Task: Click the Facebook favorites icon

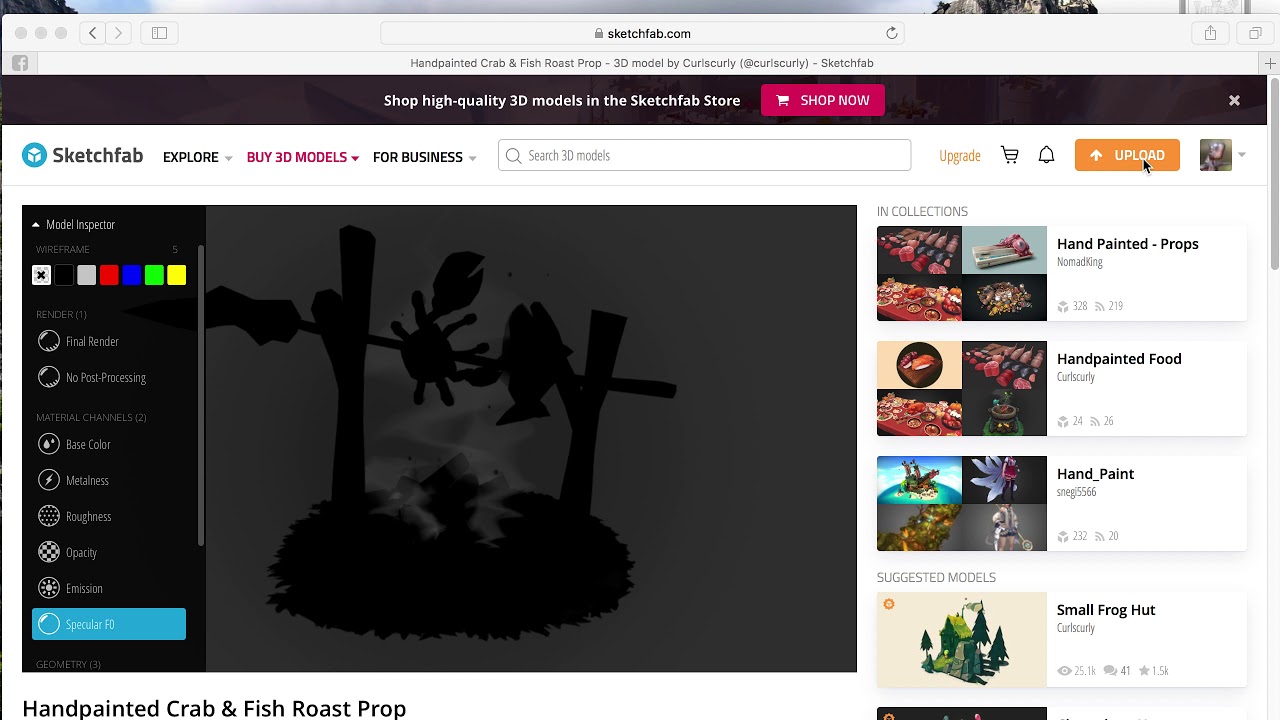Action: [20, 63]
